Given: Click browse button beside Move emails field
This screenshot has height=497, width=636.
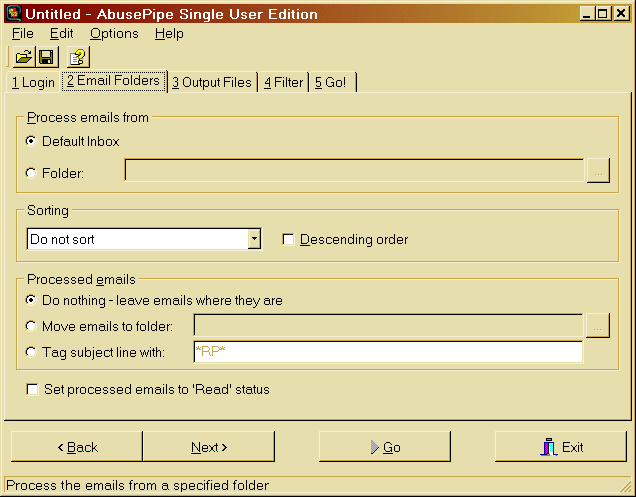Looking at the screenshot, I should 597,325.
